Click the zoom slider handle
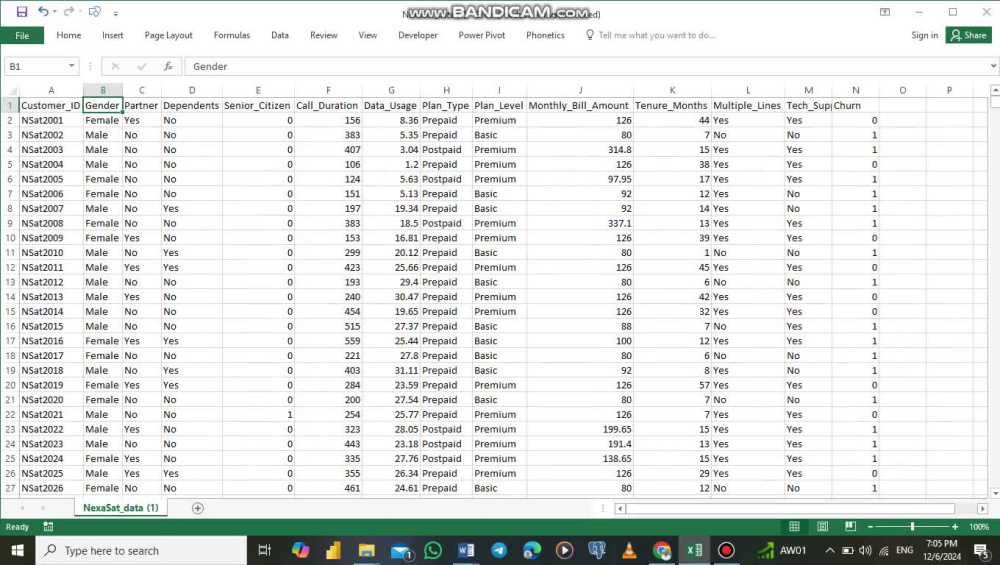This screenshot has width=1000, height=565. point(913,527)
